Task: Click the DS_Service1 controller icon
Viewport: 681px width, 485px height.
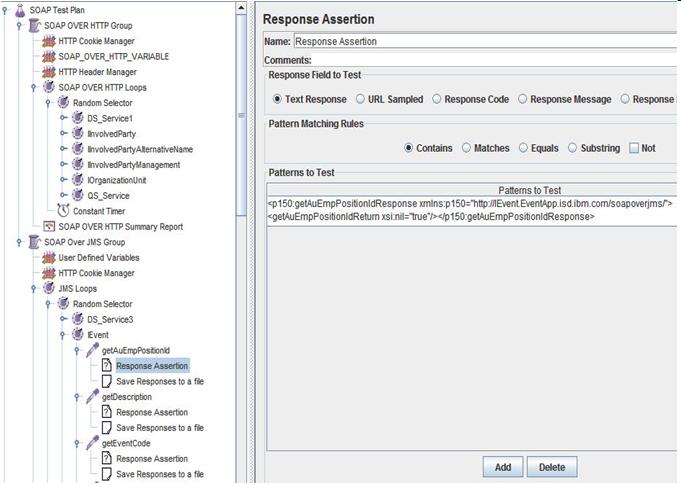Action: coord(78,118)
